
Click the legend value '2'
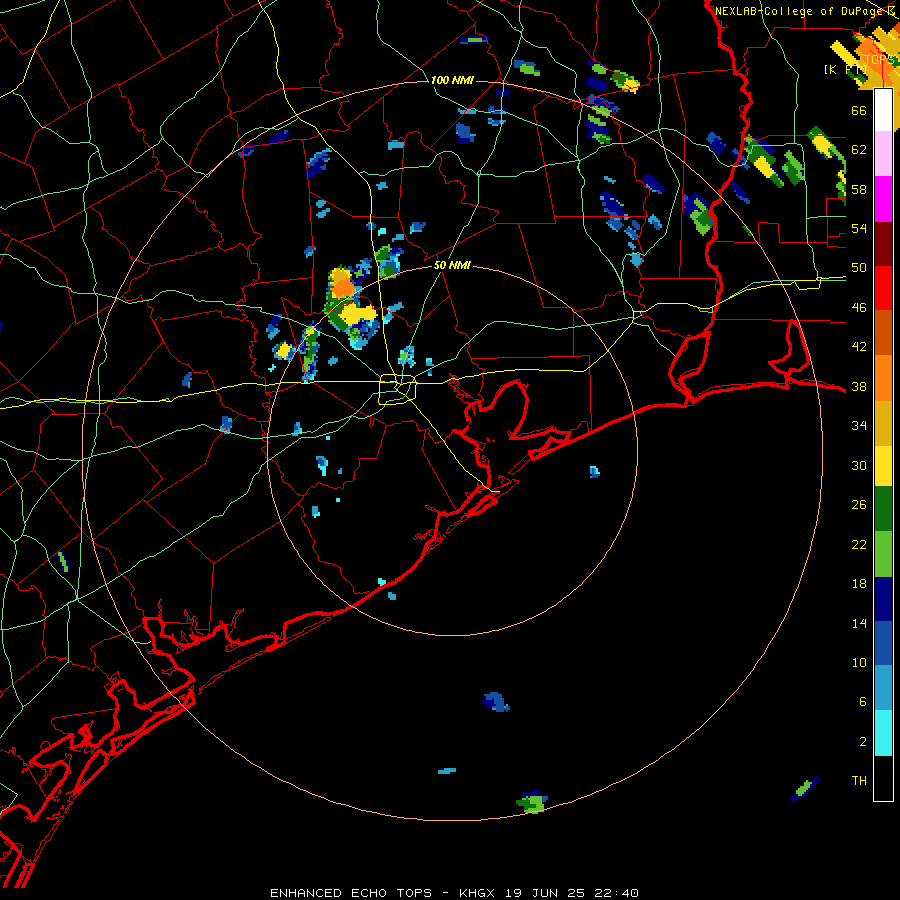pyautogui.click(x=863, y=742)
